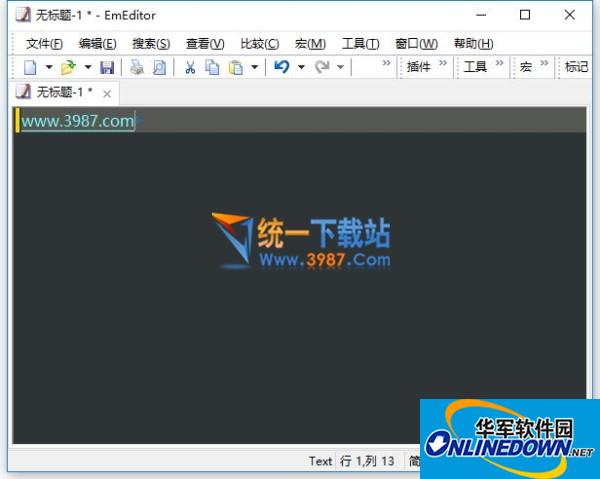Close the EmEditor window
The width and height of the screenshot is (600, 479).
click(x=570, y=15)
